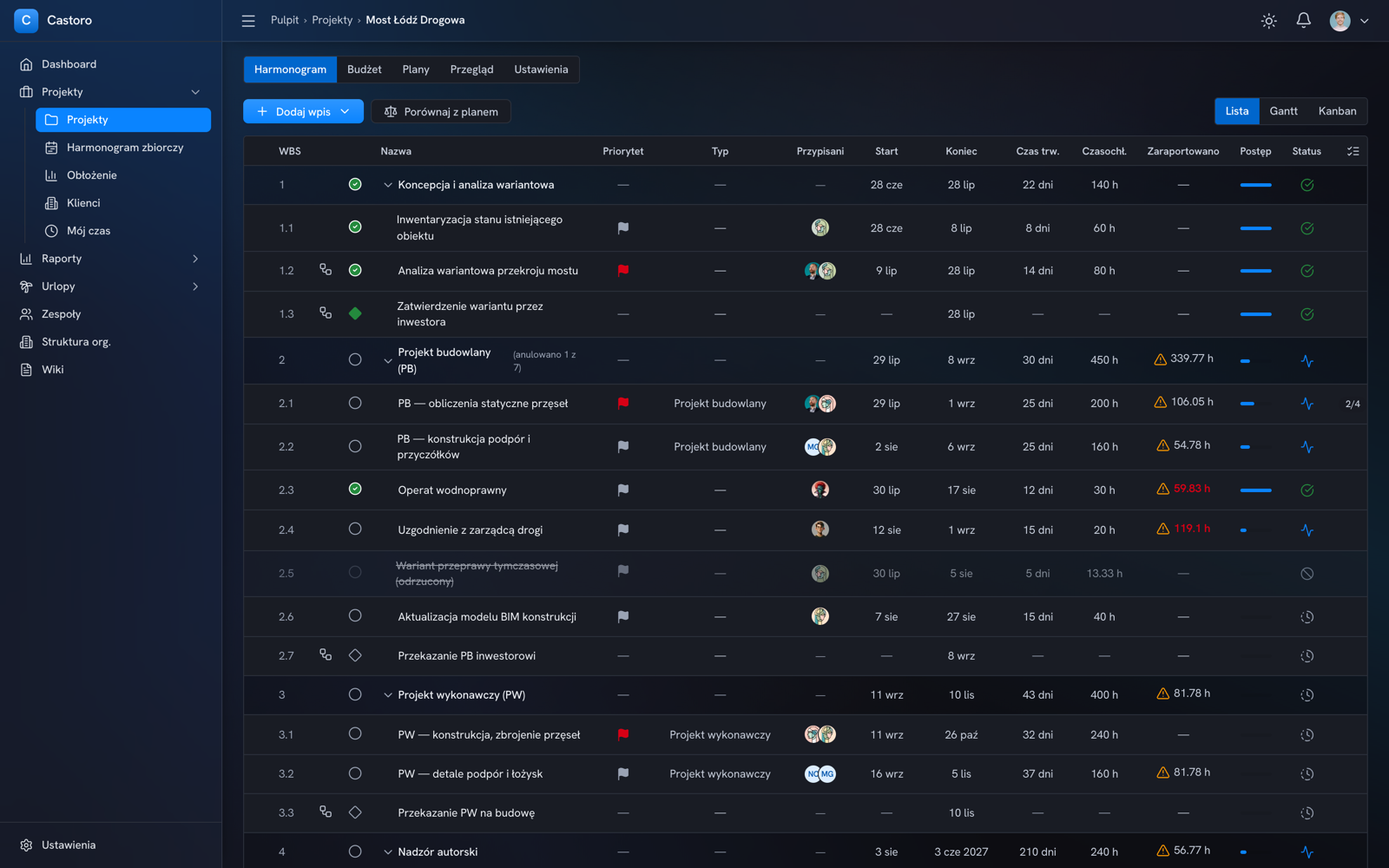The width and height of the screenshot is (1389, 868).
Task: Click the Castoro logo icon
Action: (x=26, y=20)
